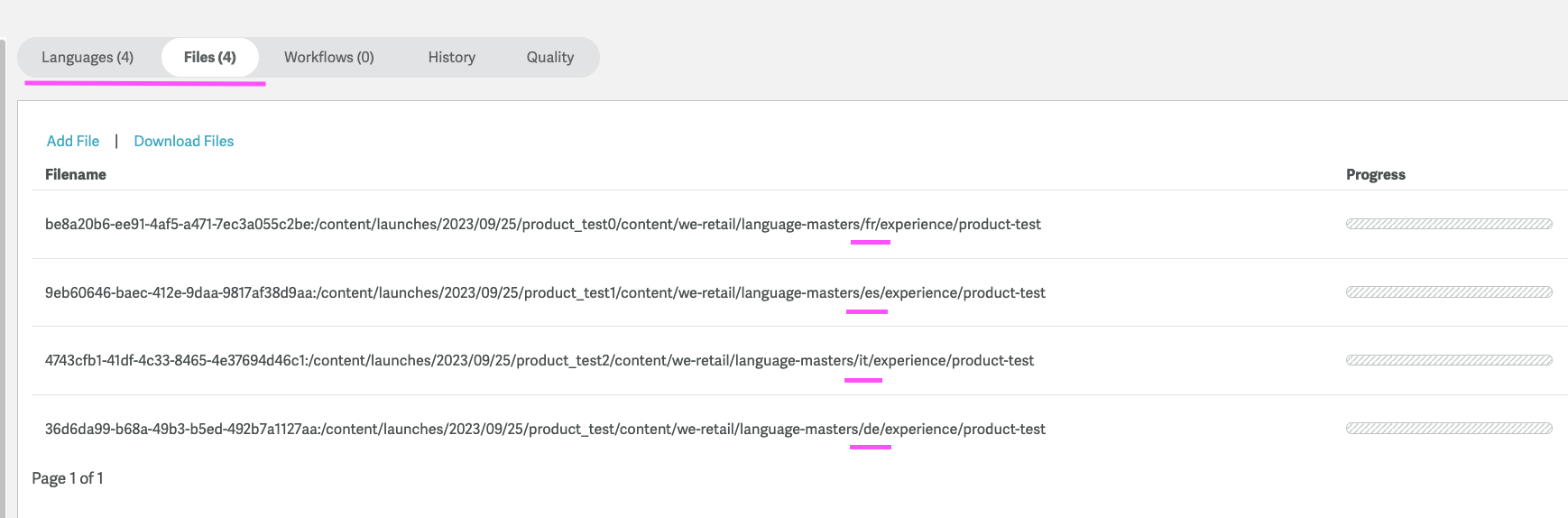Viewport: 1568px width, 518px height.
Task: Click the progress bar for the de file
Action: pyautogui.click(x=1448, y=429)
